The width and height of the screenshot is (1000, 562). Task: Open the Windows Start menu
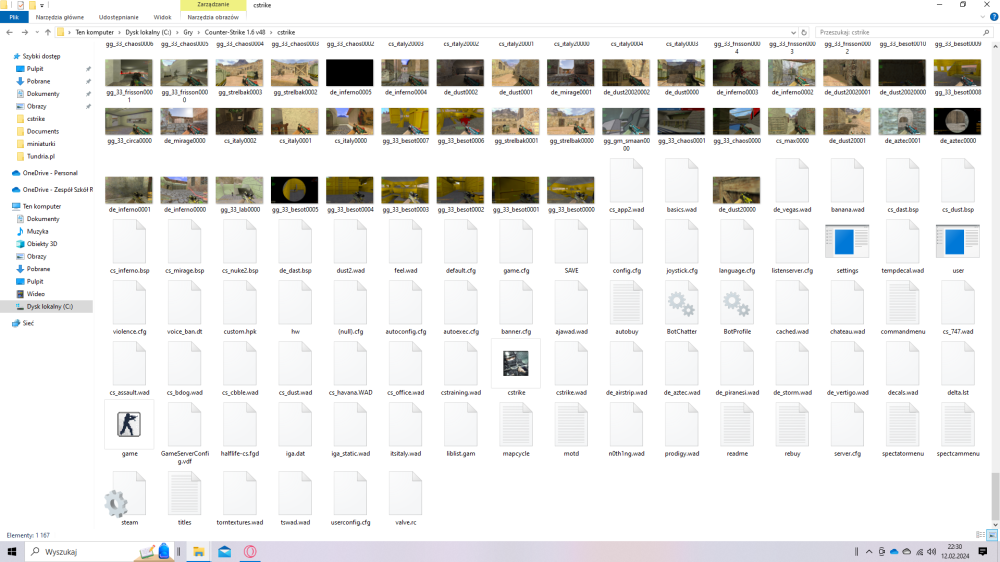tap(11, 552)
